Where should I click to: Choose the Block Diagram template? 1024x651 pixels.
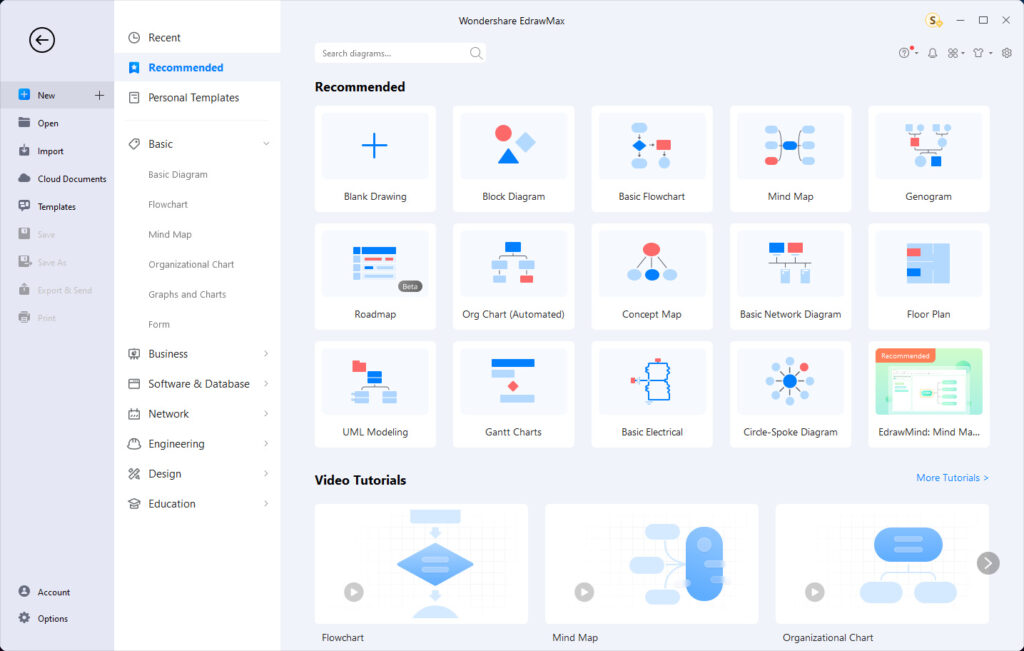(513, 159)
